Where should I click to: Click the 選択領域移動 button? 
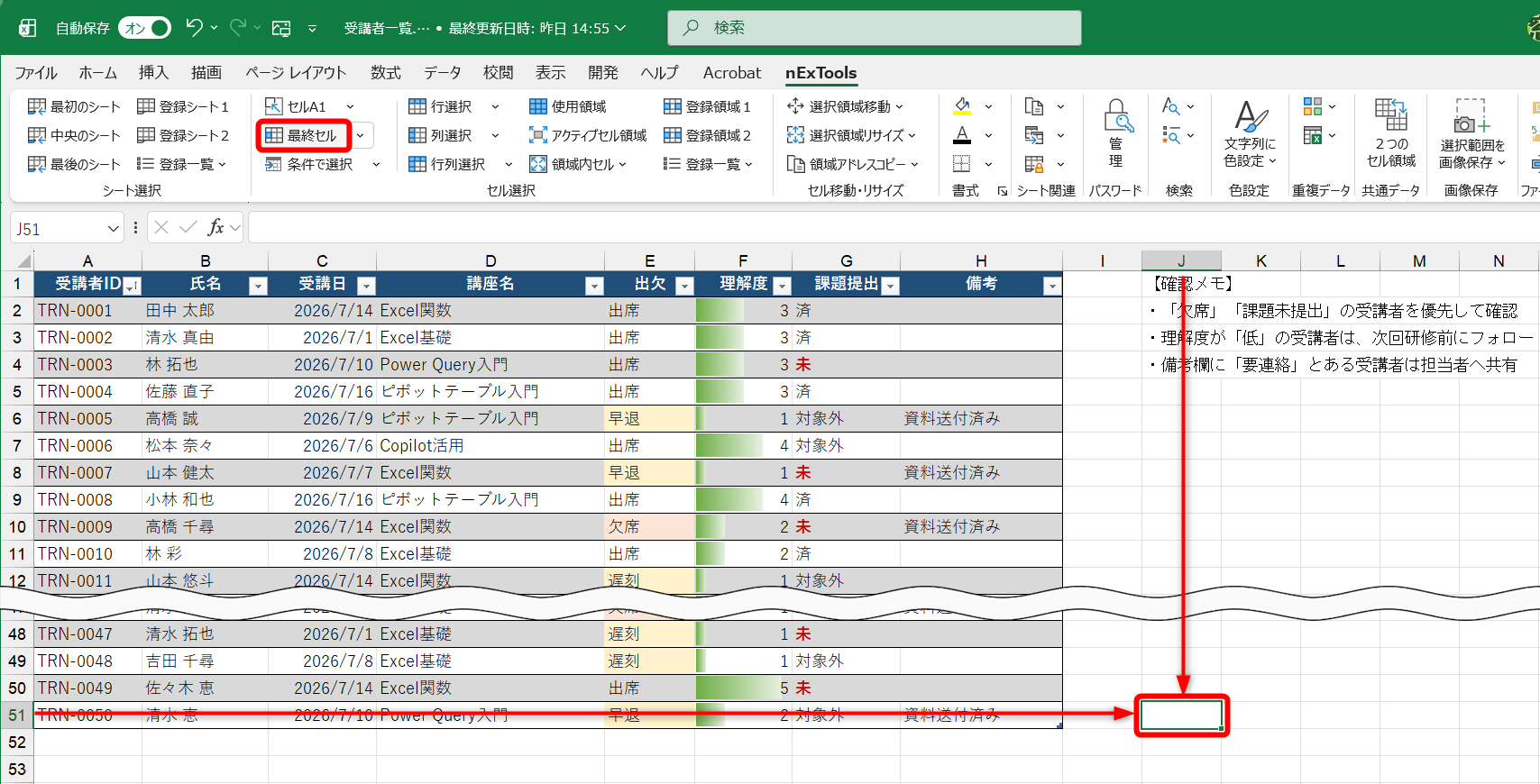click(844, 106)
